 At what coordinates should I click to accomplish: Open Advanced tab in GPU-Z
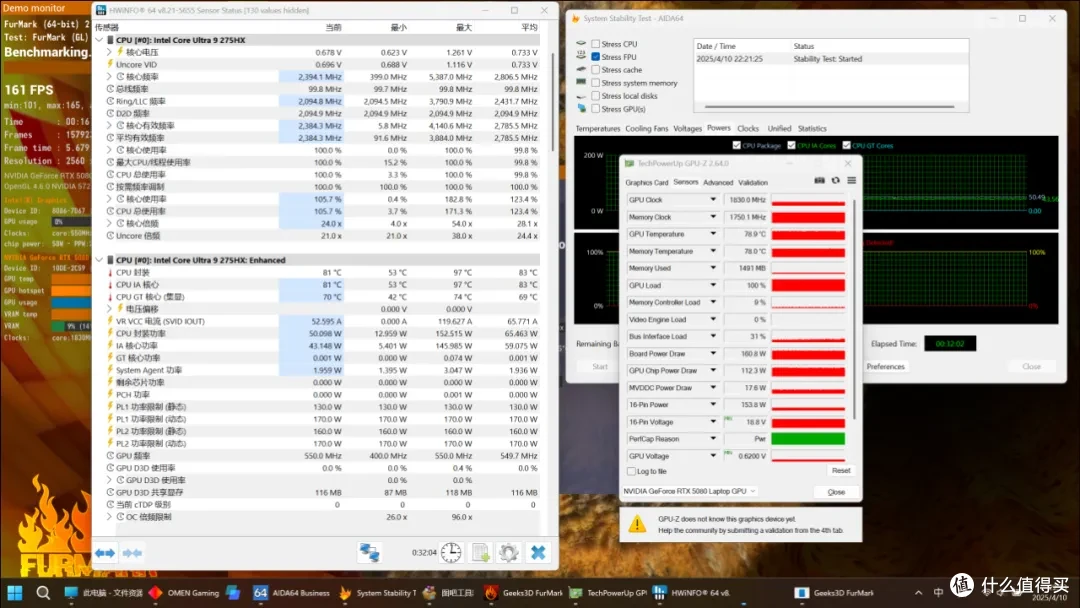pyautogui.click(x=718, y=182)
